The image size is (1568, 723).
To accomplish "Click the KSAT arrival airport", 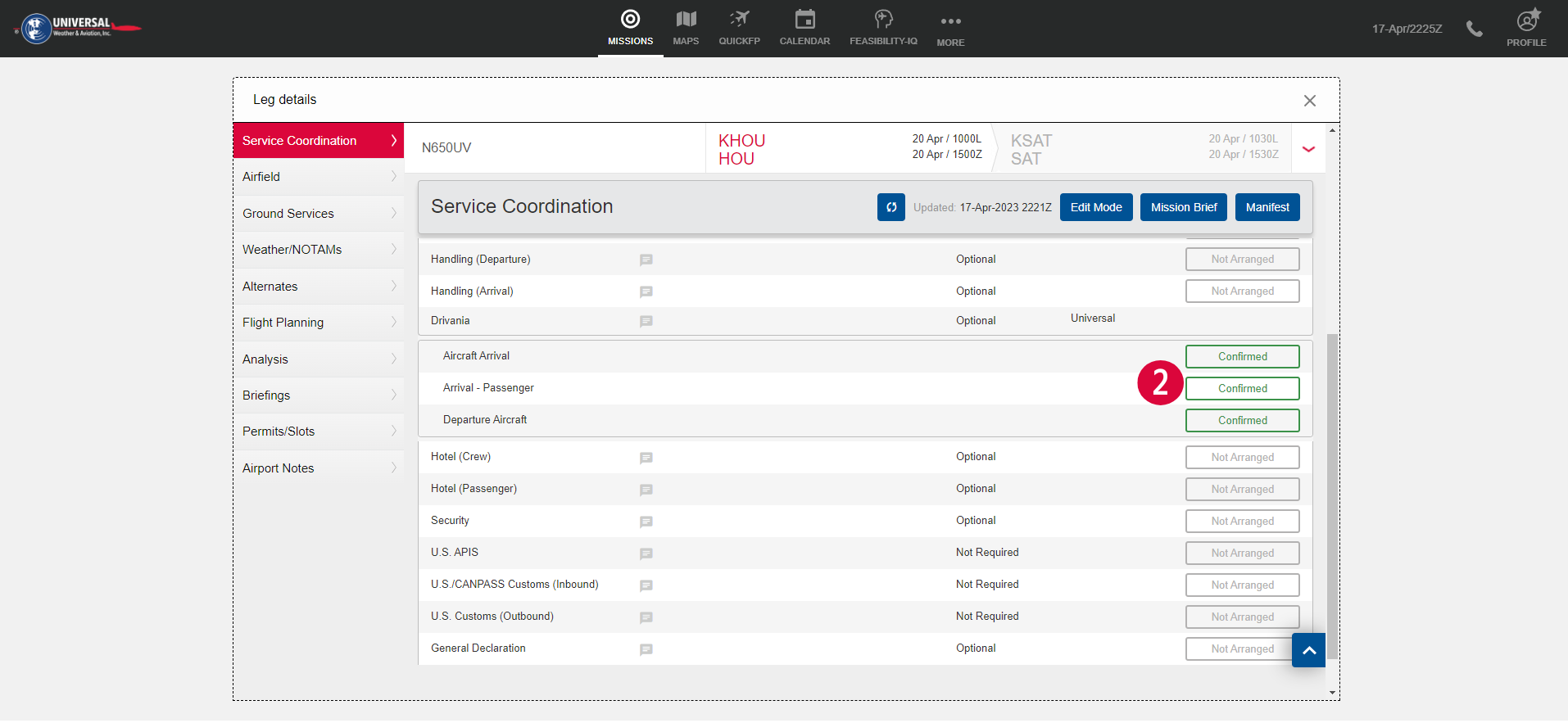I will [1031, 141].
